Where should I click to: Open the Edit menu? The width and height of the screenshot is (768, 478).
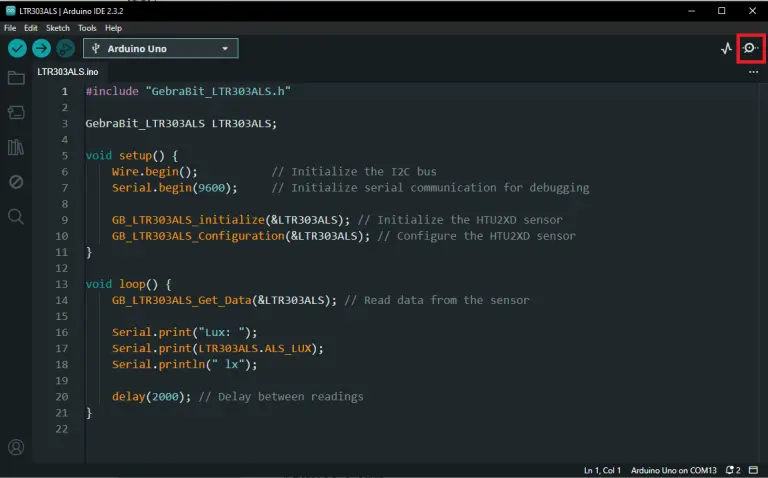tap(30, 28)
